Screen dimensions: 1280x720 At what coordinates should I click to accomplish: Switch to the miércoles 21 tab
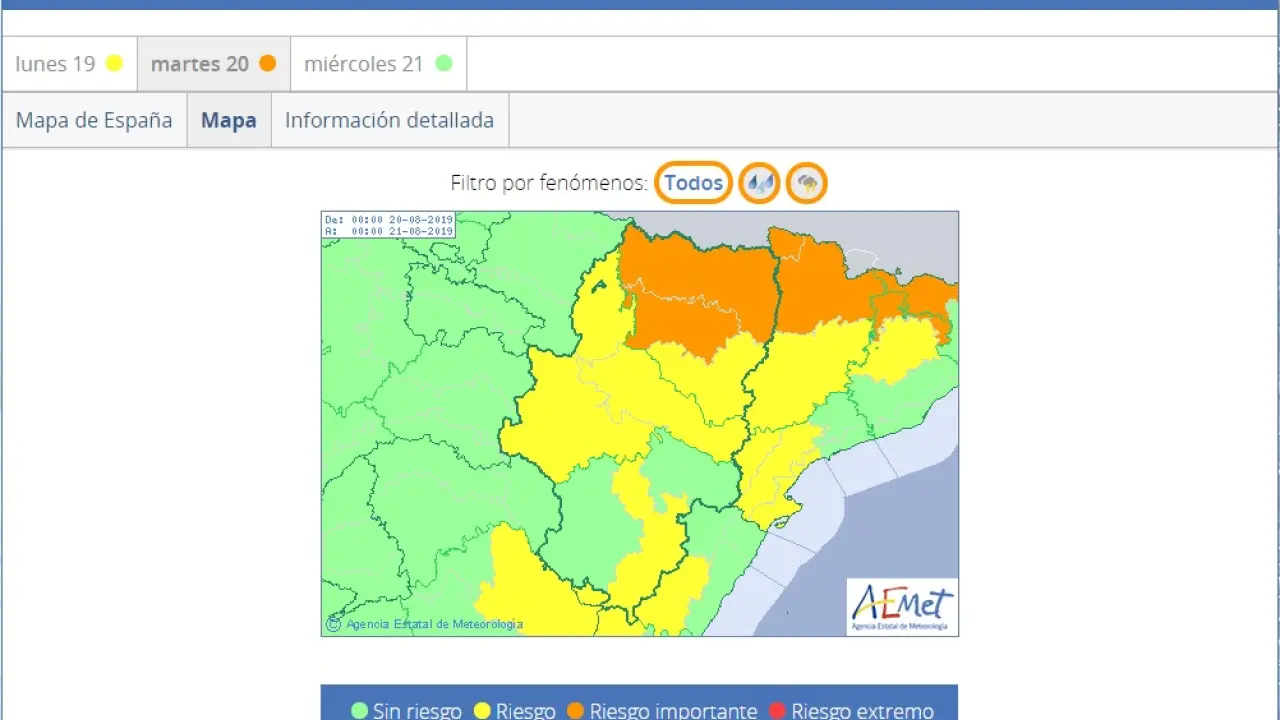364,64
